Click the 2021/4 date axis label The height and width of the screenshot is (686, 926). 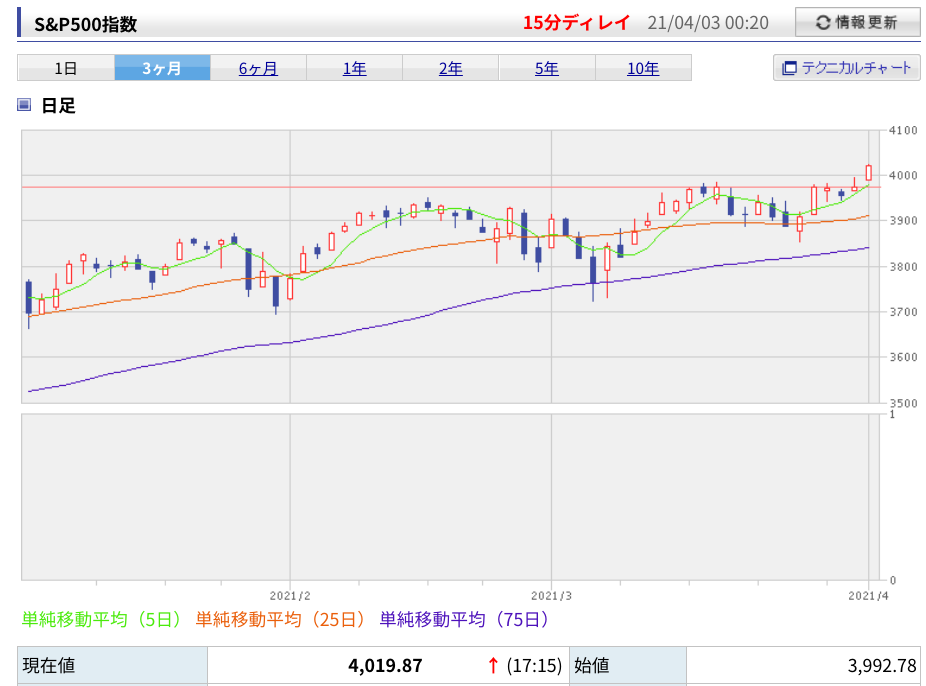(x=868, y=596)
